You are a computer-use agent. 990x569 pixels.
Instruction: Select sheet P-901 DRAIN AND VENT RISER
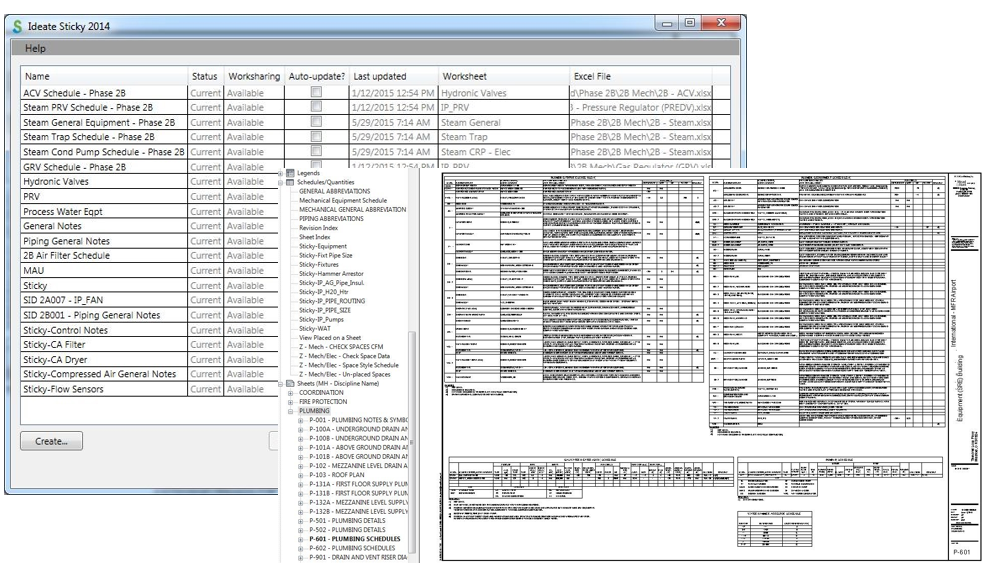point(358,558)
